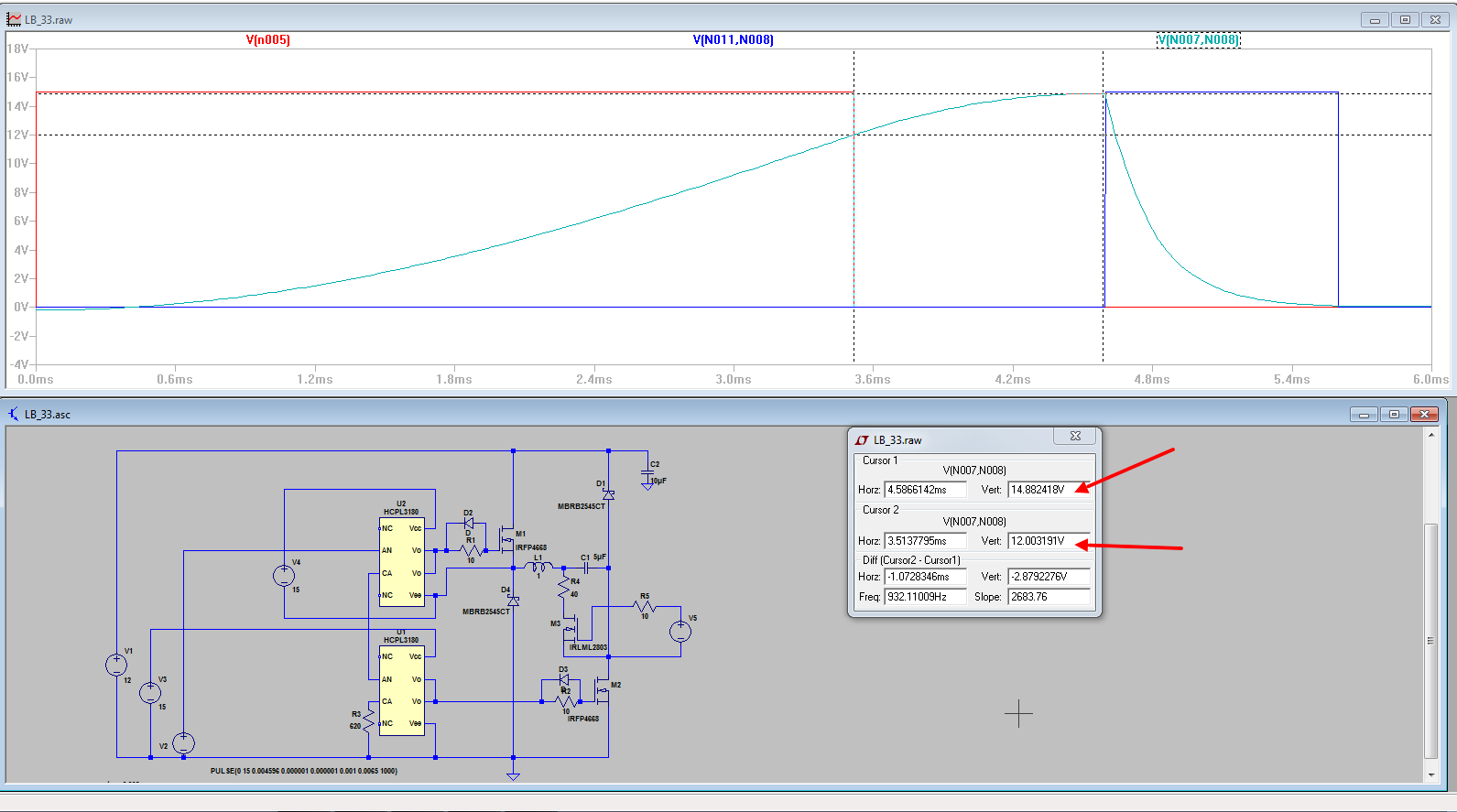This screenshot has width=1457, height=812.
Task: Click the Slope value field
Action: 1049,597
